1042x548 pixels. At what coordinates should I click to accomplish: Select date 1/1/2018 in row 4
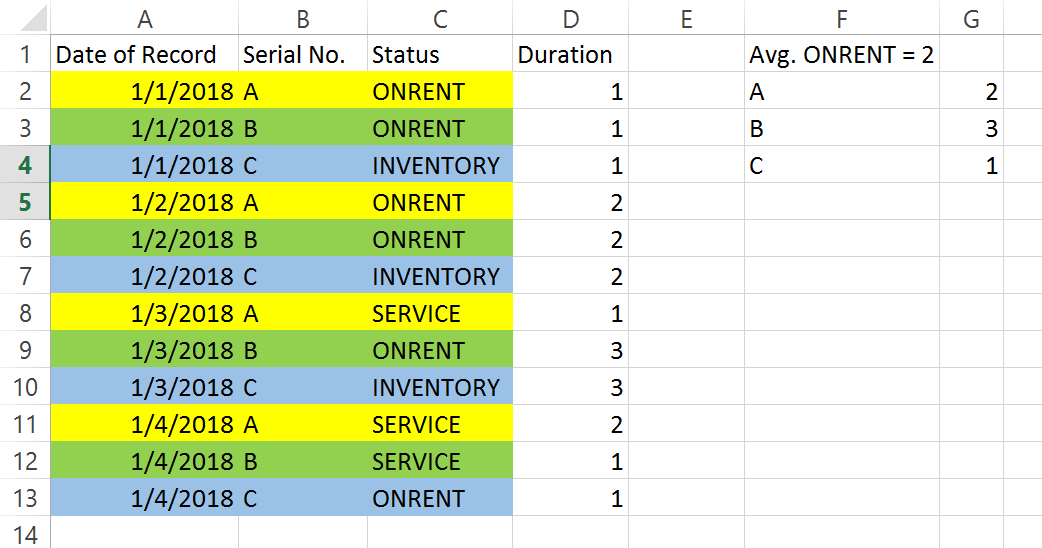click(144, 165)
